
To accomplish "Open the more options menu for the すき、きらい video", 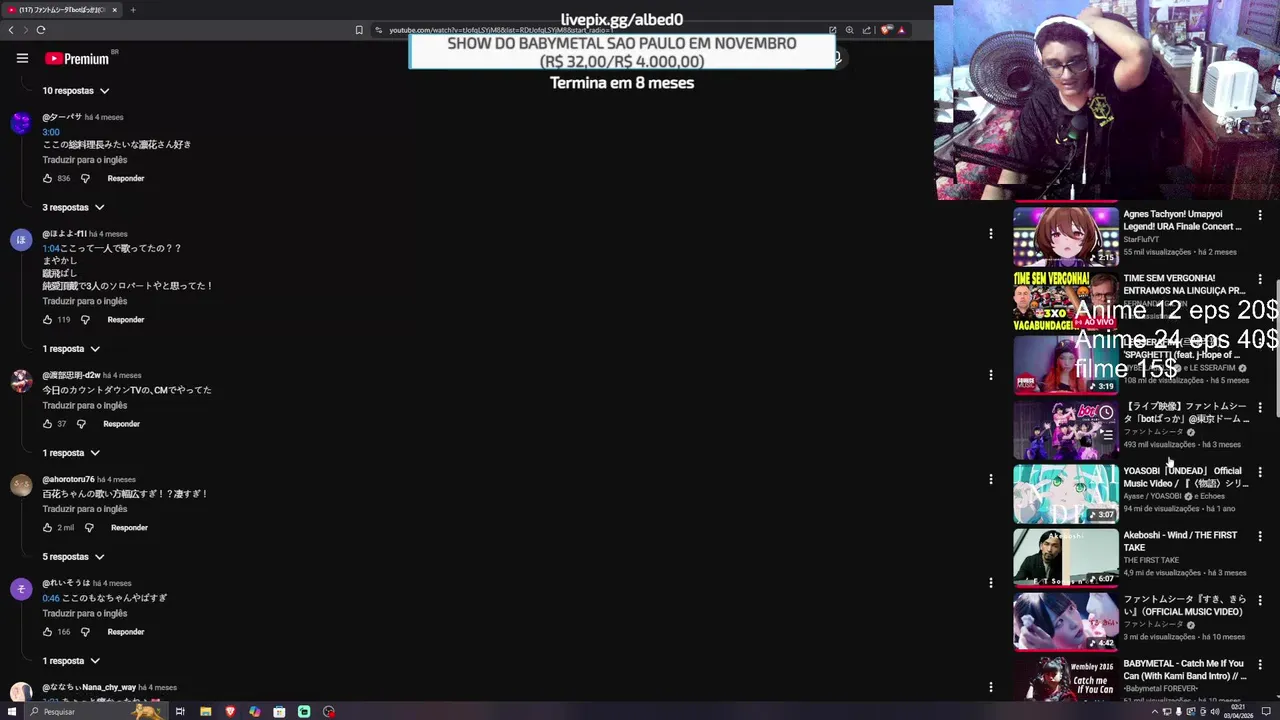I will 1260,600.
